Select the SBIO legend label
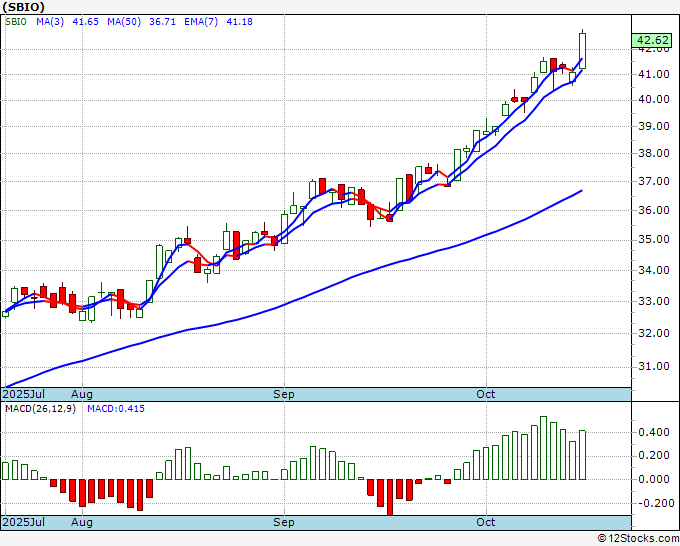Screen dimensions: 680x546 (x=16, y=22)
